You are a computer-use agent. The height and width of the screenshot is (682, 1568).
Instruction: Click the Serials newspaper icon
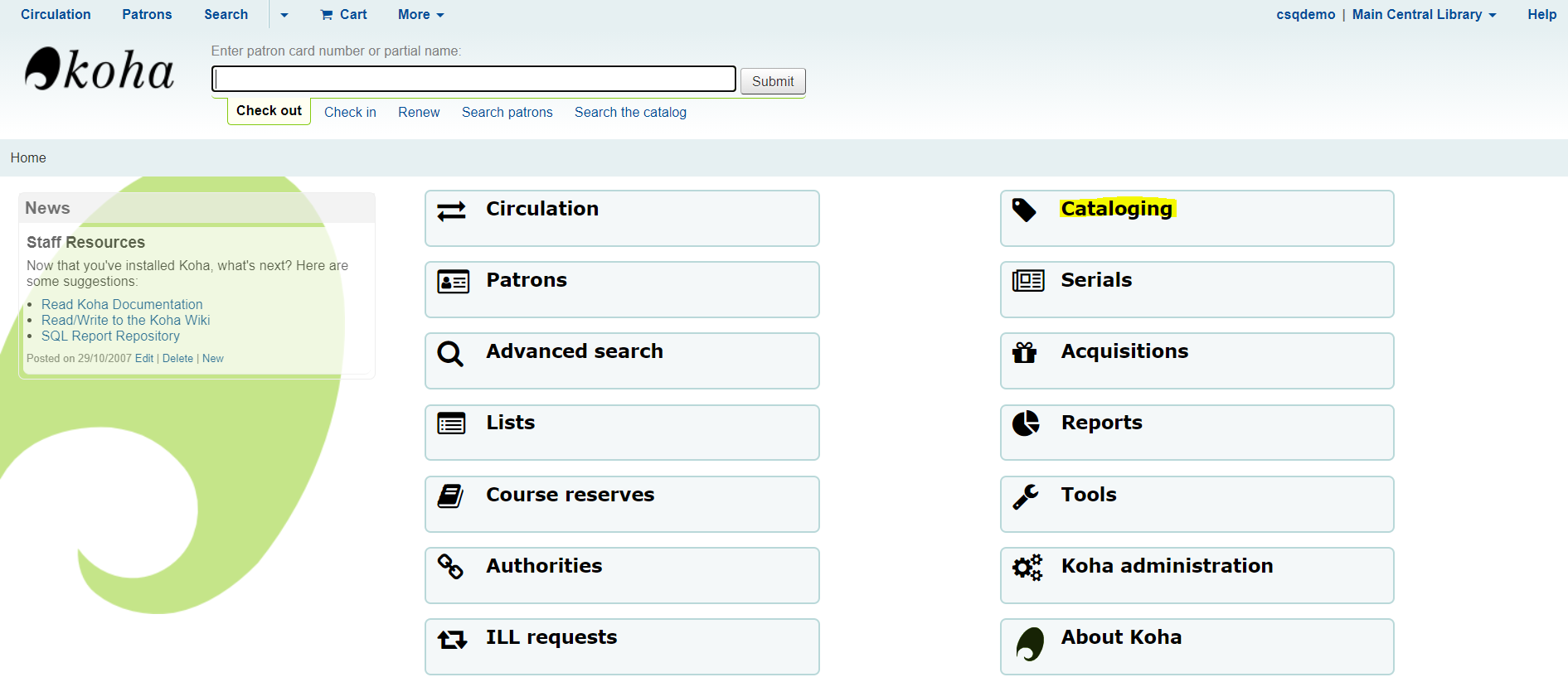click(x=1028, y=281)
